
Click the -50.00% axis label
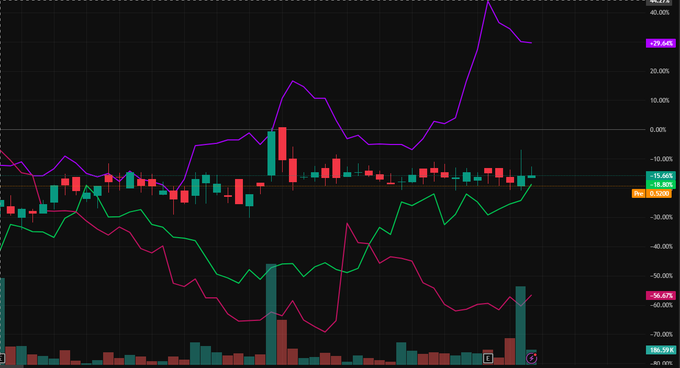coord(660,276)
